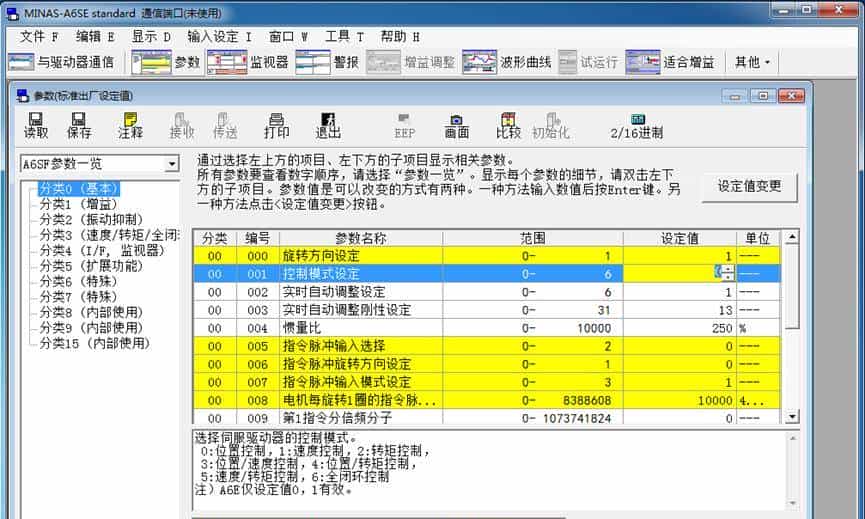Click the 设定值变更 button
Image resolution: width=865 pixels, height=519 pixels.
coord(749,186)
